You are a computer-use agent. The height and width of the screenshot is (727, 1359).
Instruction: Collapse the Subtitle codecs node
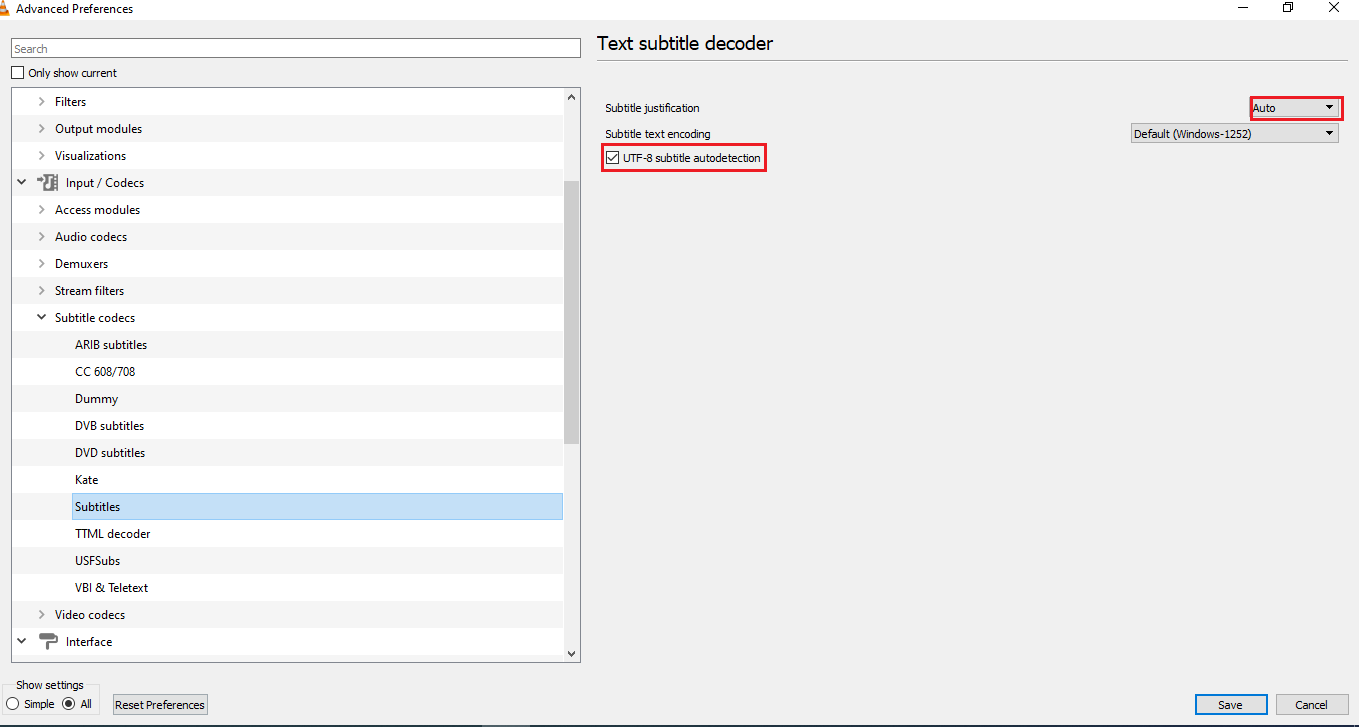point(41,318)
